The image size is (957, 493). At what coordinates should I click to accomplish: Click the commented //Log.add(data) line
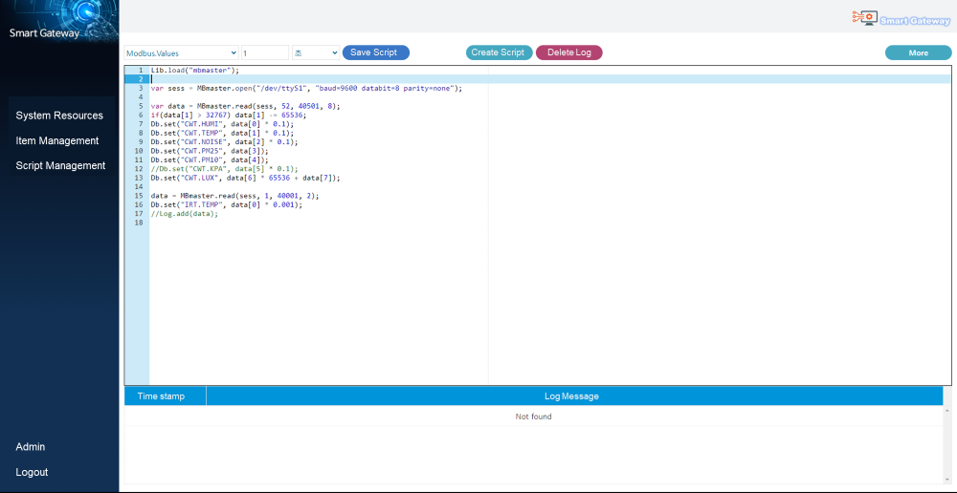click(184, 214)
